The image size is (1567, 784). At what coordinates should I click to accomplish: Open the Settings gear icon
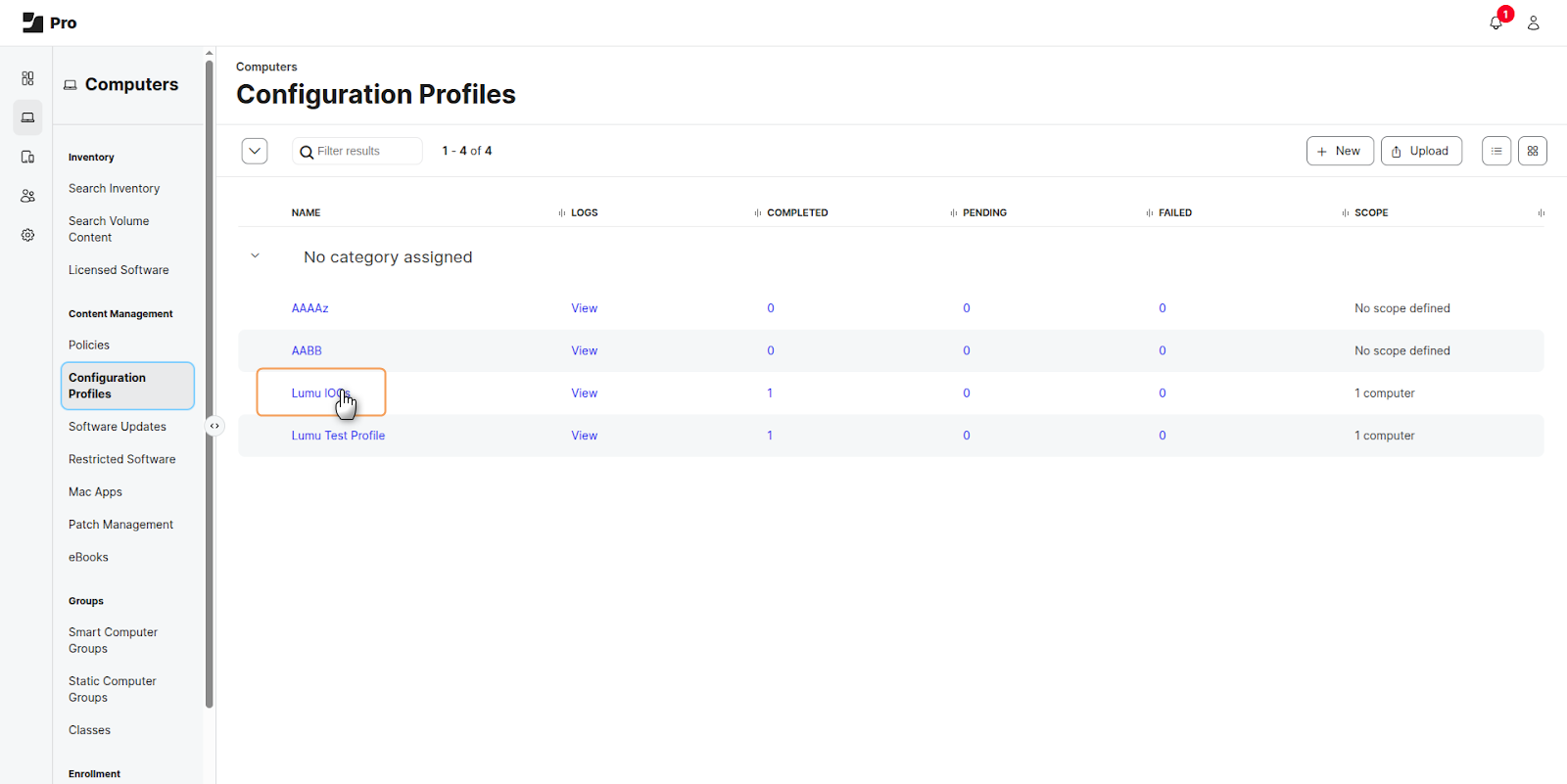(x=27, y=235)
